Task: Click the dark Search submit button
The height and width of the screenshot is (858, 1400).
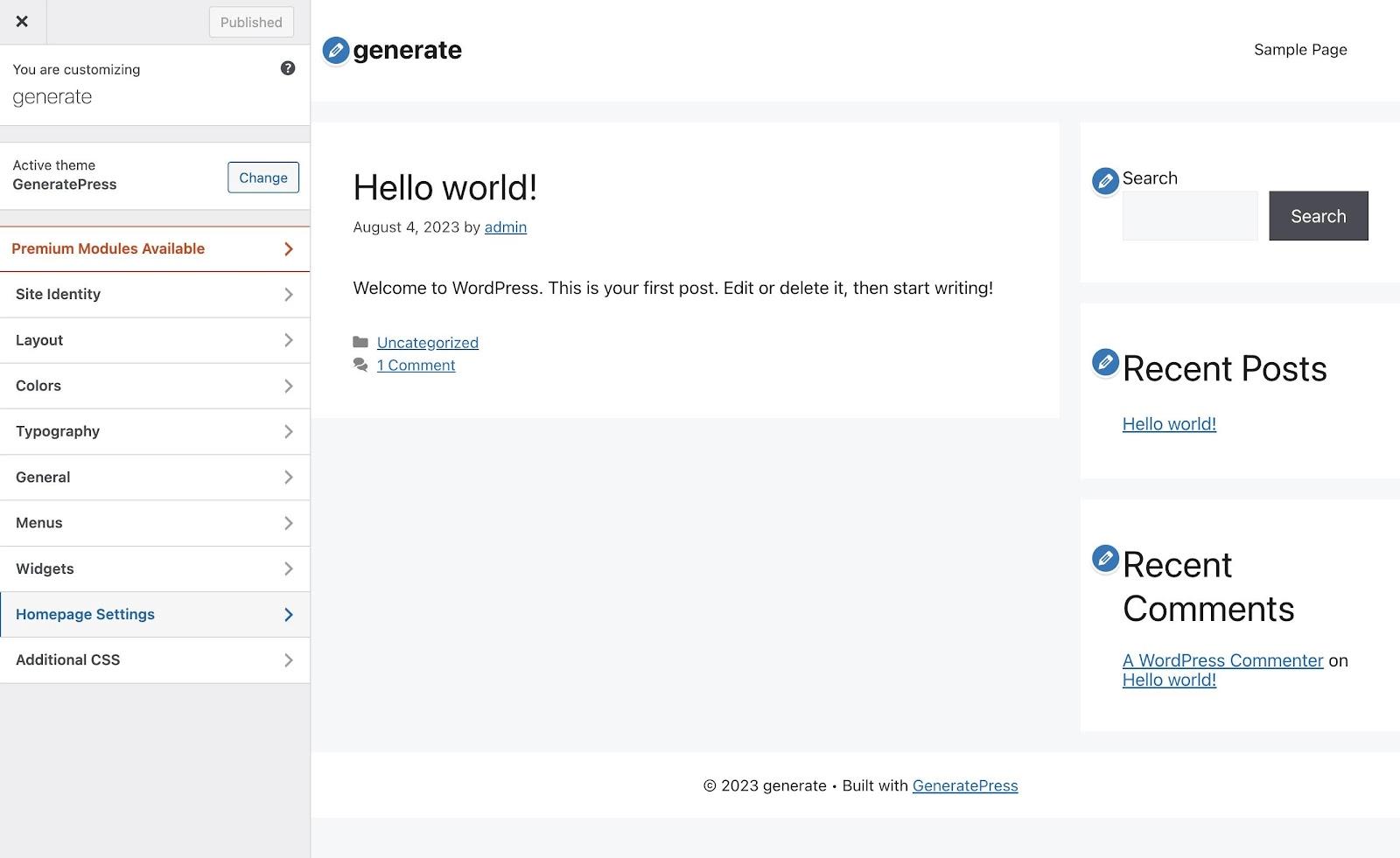Action: tap(1319, 216)
